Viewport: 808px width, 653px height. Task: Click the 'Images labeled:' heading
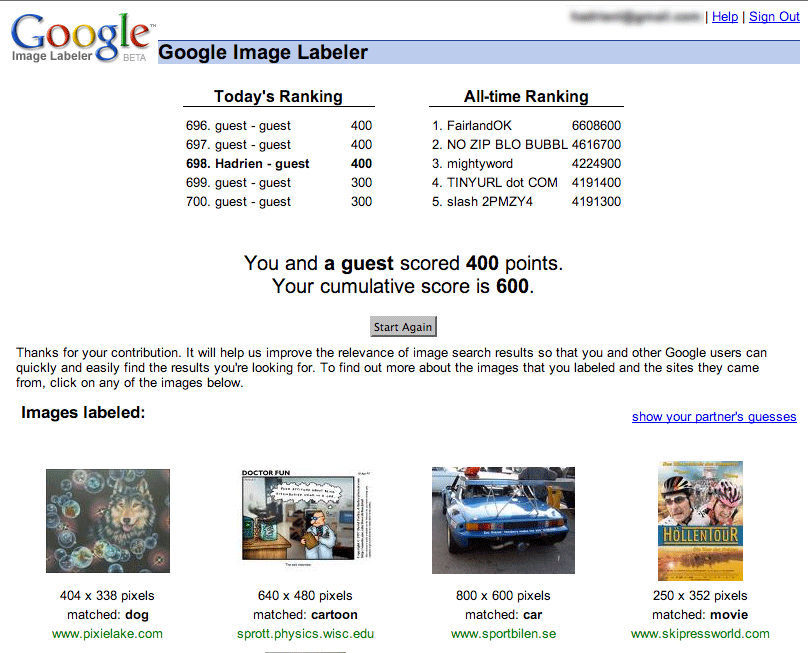click(x=83, y=412)
